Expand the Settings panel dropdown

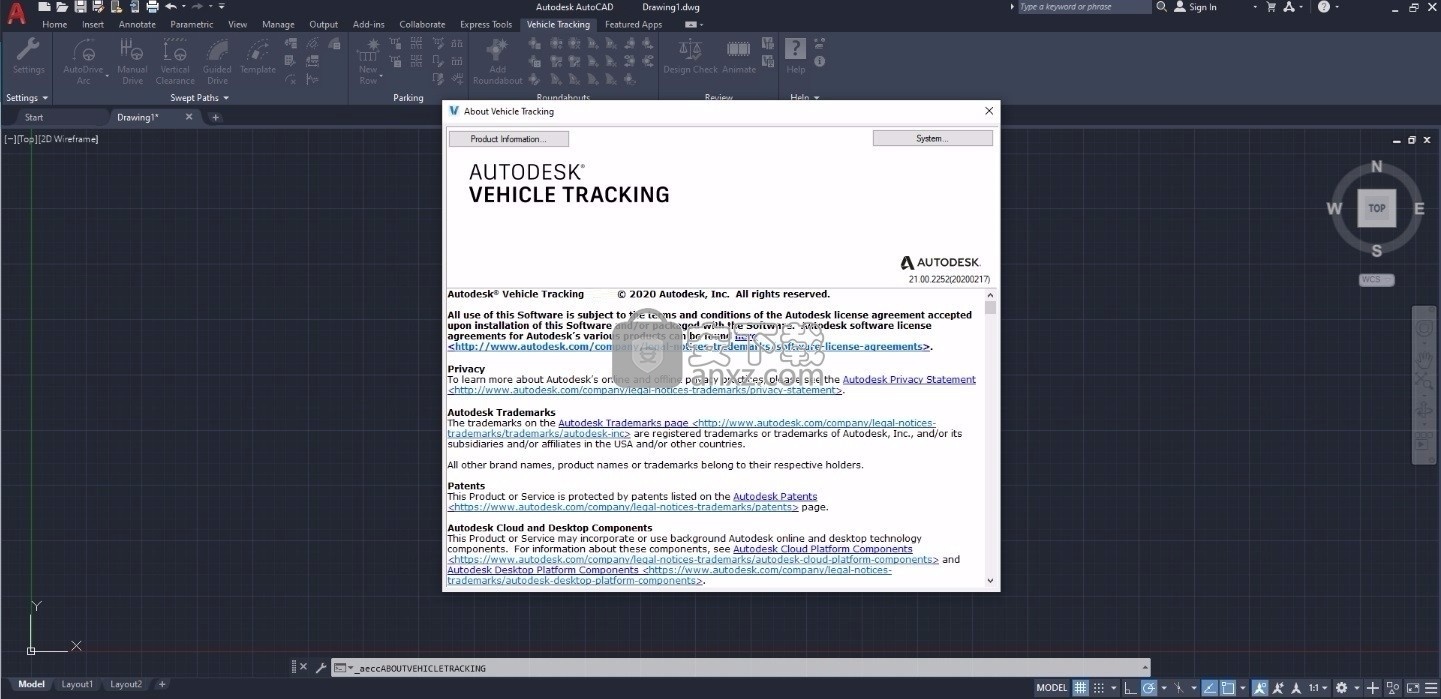coord(44,98)
